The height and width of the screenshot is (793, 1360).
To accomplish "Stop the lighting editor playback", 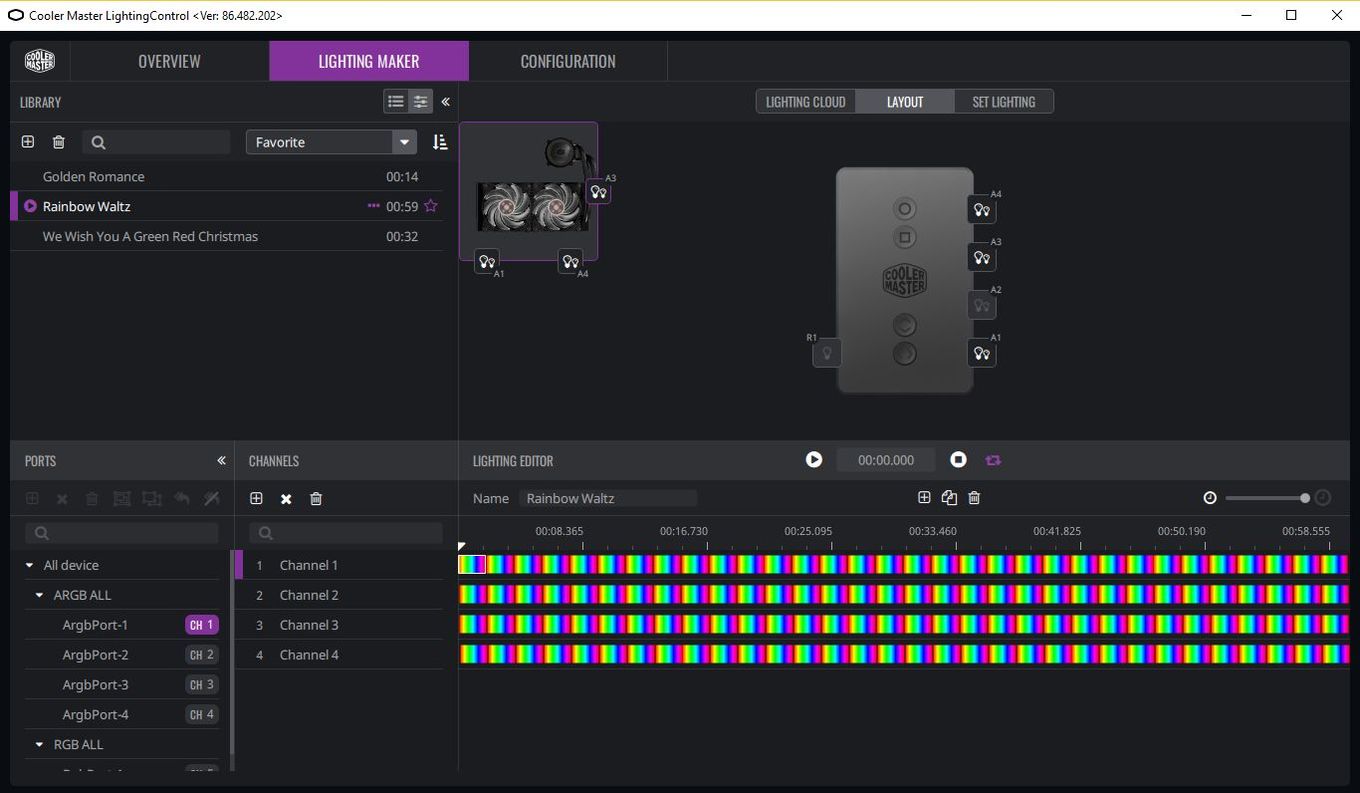I will 958,459.
